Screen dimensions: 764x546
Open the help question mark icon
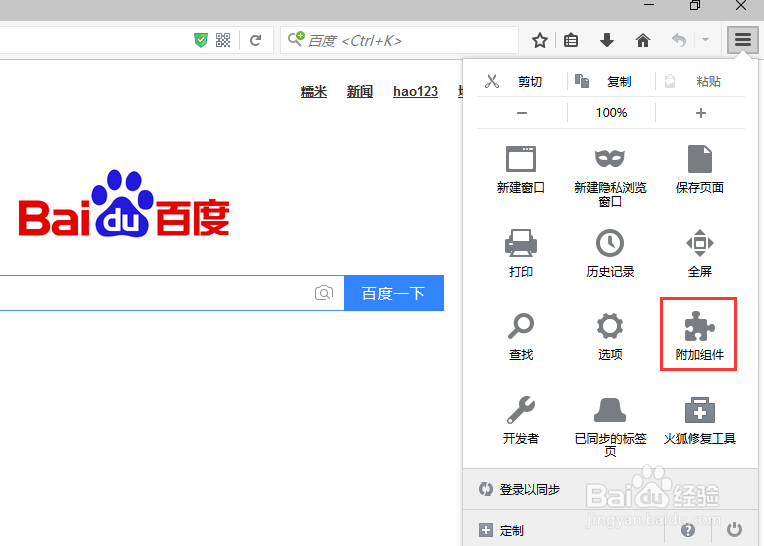click(688, 530)
